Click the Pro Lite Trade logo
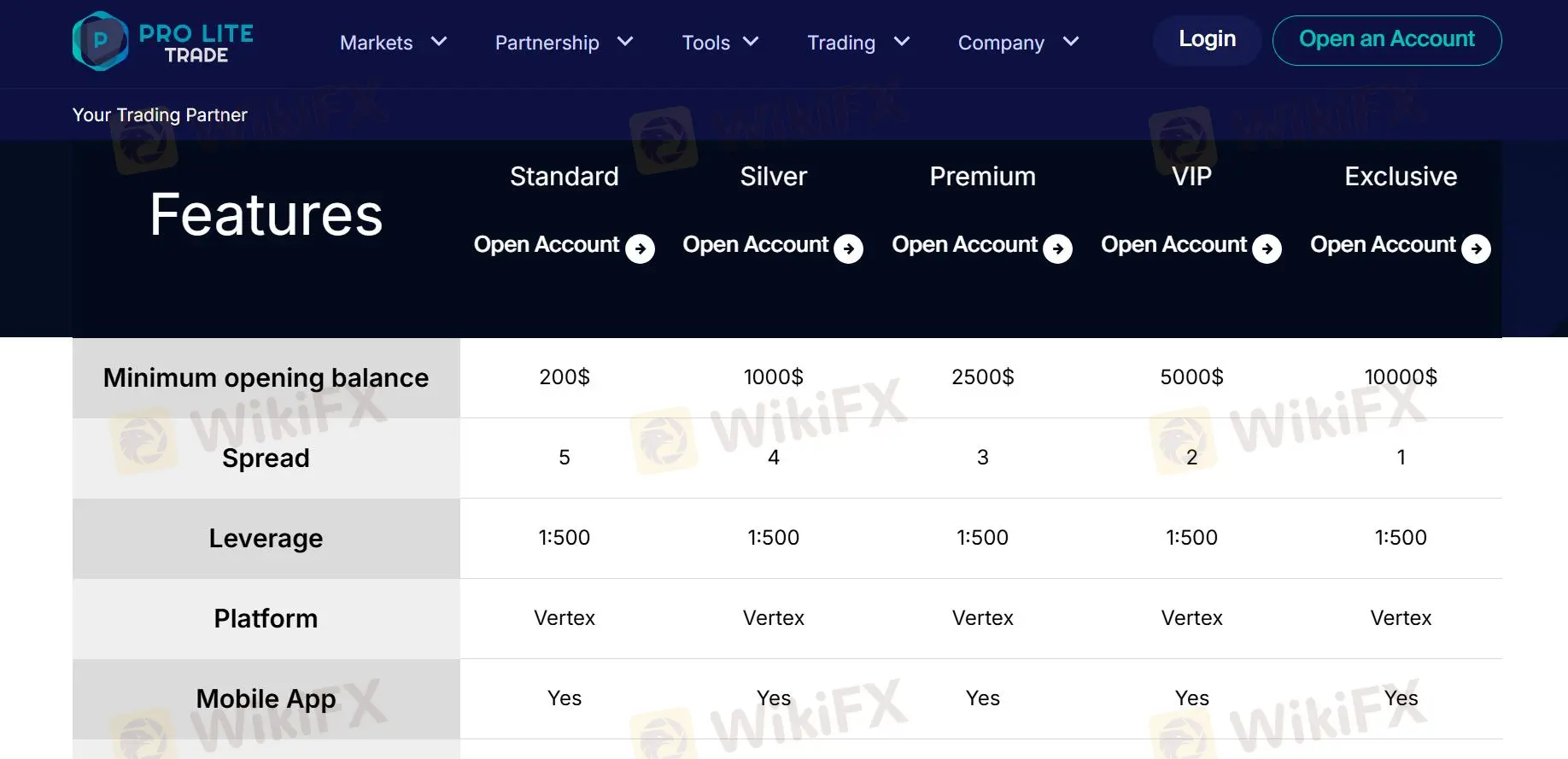 [x=163, y=41]
